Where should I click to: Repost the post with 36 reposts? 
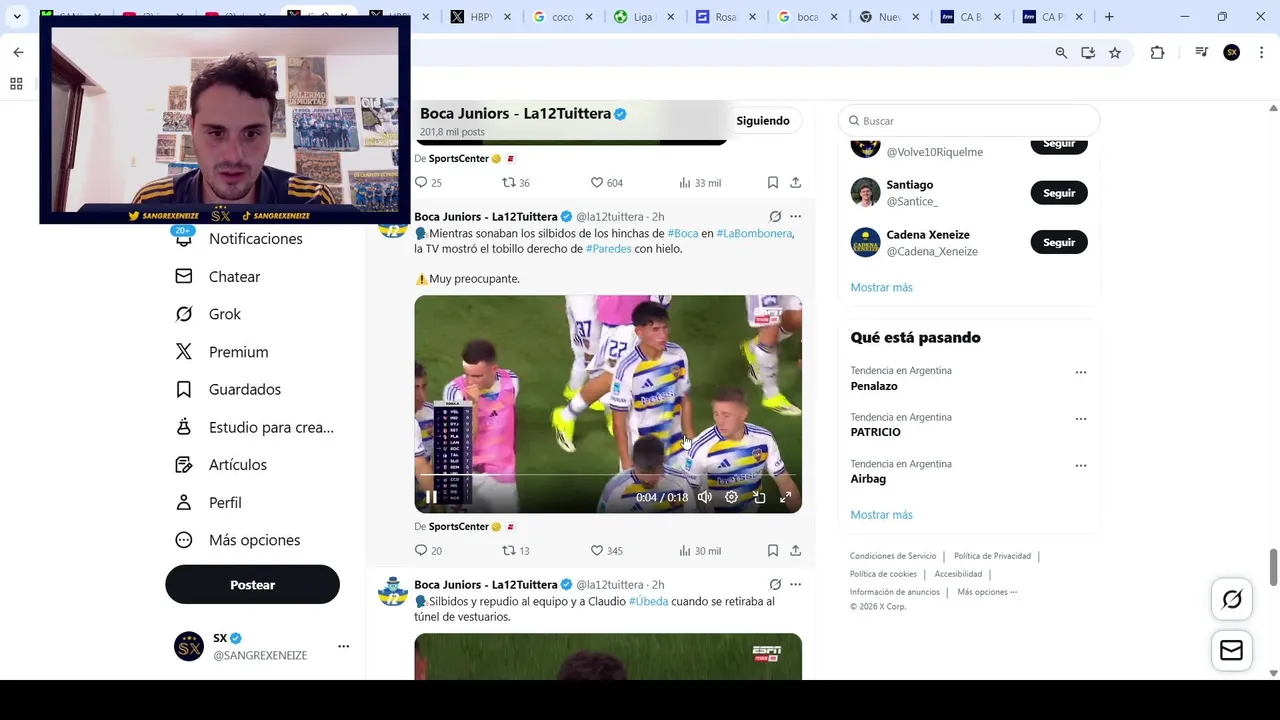click(516, 182)
